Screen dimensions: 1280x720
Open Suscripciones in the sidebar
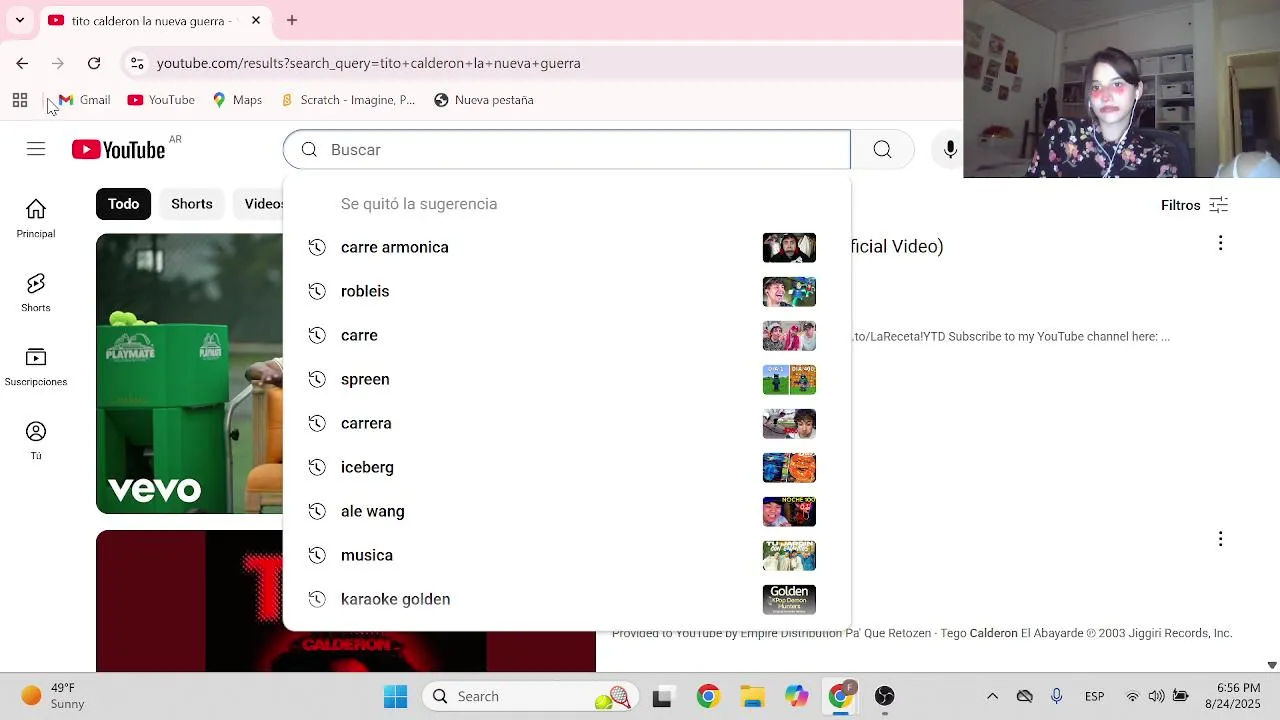coord(36,367)
